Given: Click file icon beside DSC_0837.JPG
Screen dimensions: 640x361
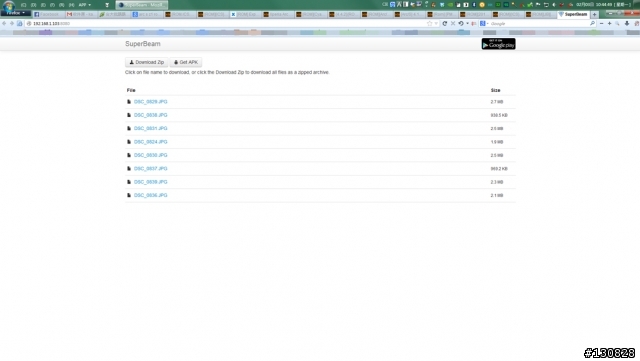Looking at the screenshot, I should (129, 169).
